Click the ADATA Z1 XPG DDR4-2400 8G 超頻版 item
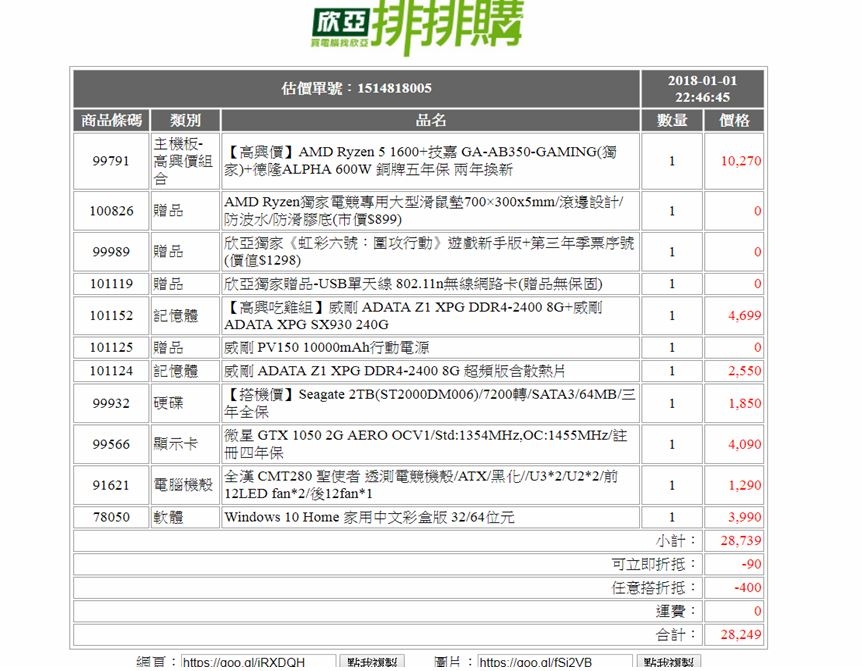863x671 pixels. click(395, 371)
